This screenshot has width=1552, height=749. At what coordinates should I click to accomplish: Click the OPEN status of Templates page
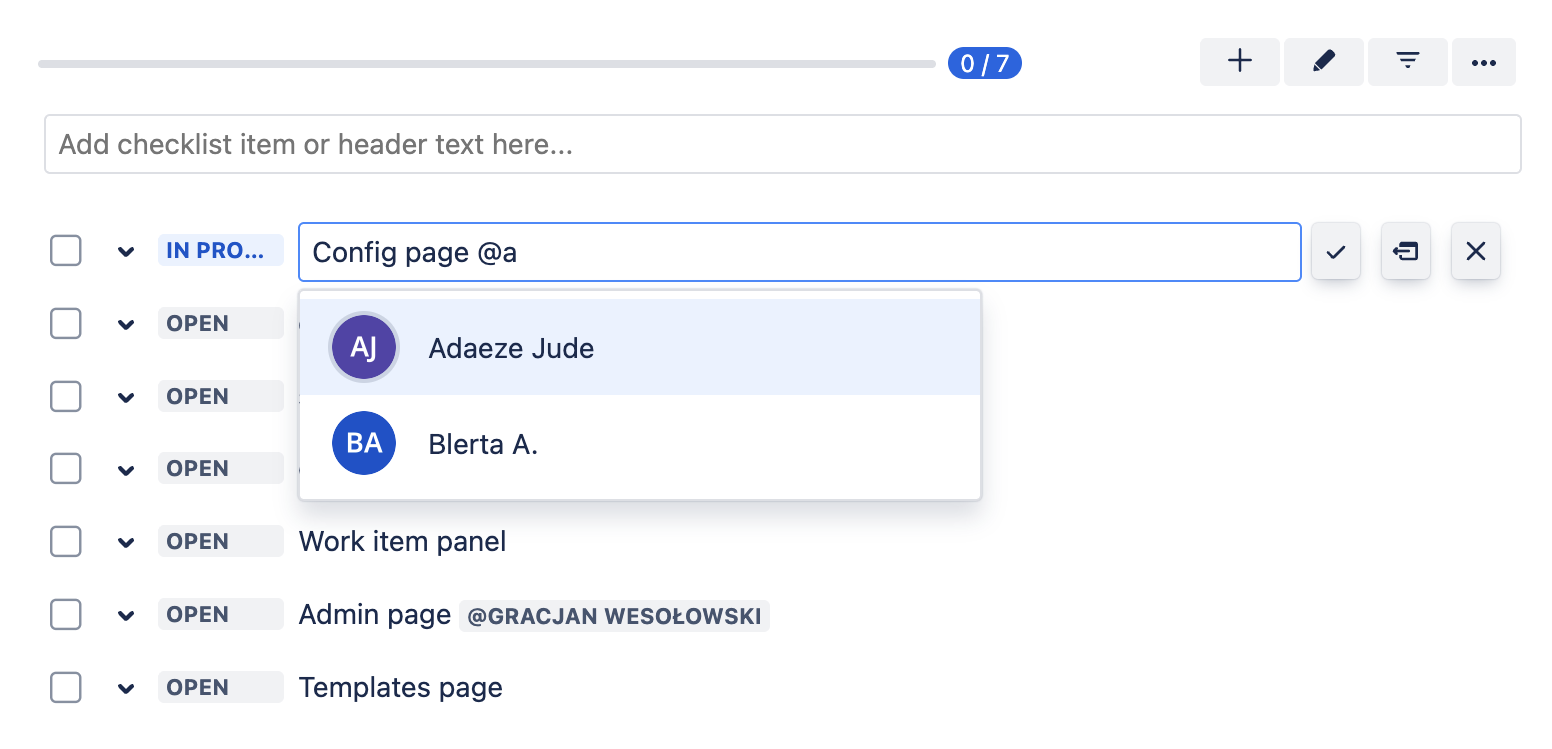click(x=220, y=687)
